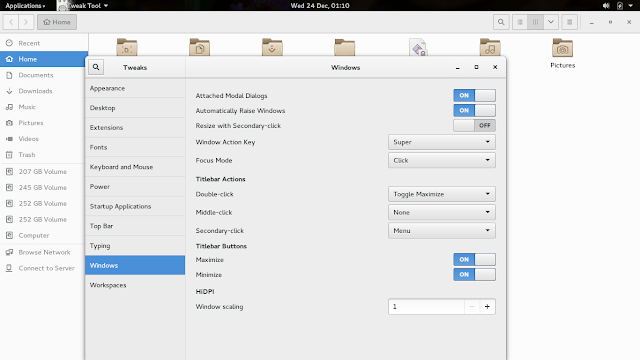Open Videos in Files sidebar
640x360 pixels.
click(x=44, y=138)
